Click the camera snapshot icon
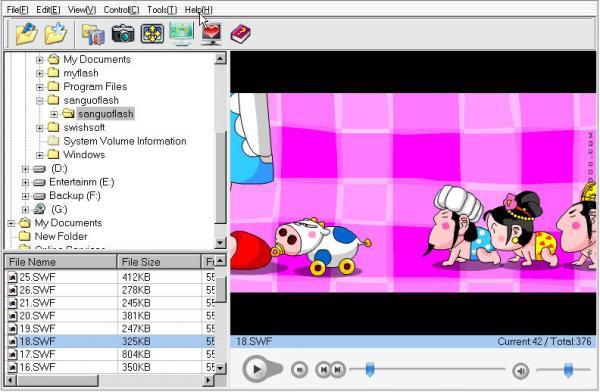 pyautogui.click(x=123, y=34)
